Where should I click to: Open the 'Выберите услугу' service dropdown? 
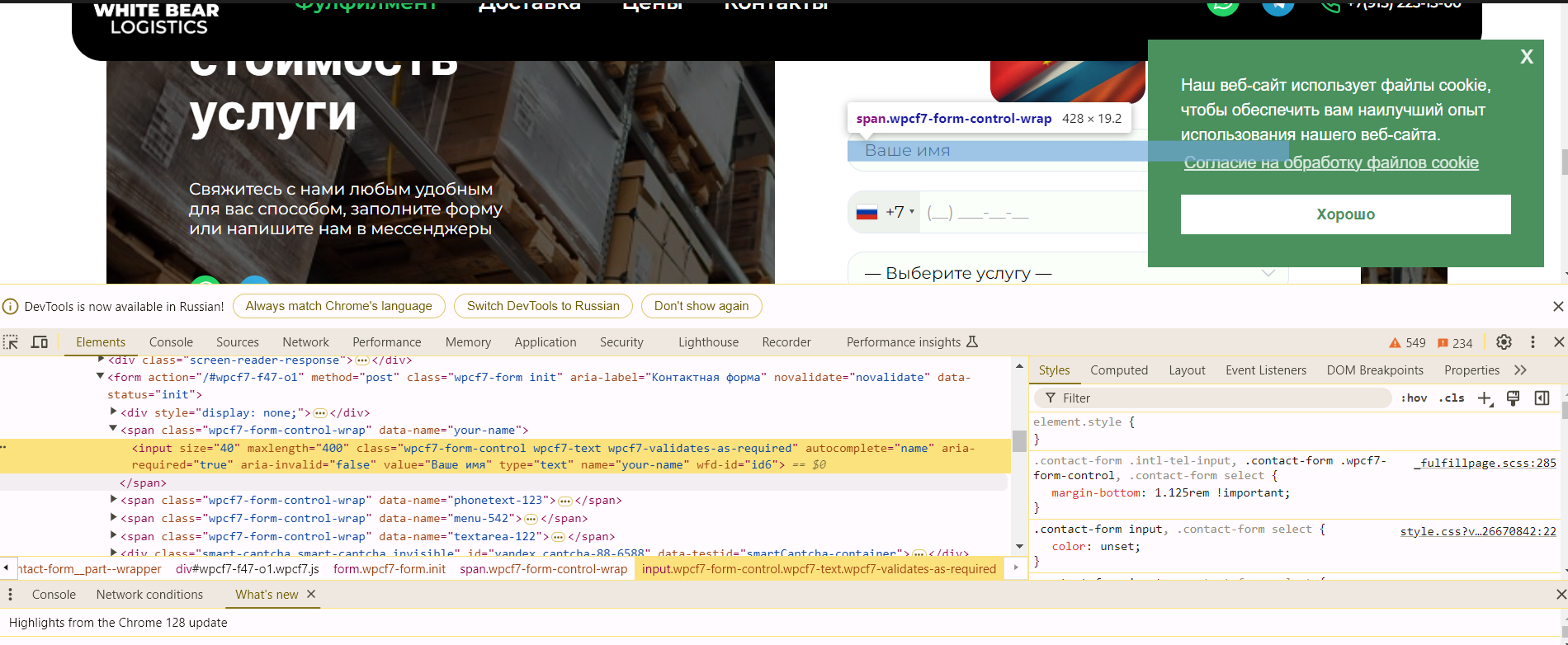[x=1068, y=272]
